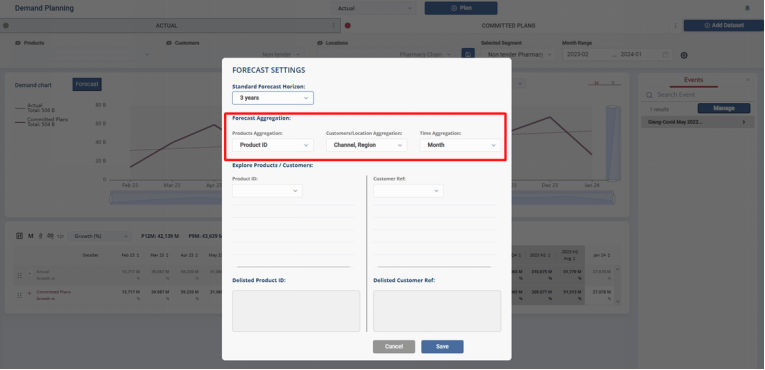Click Cancel in Forecast Settings
Viewport: 765px width, 370px height.
click(394, 347)
